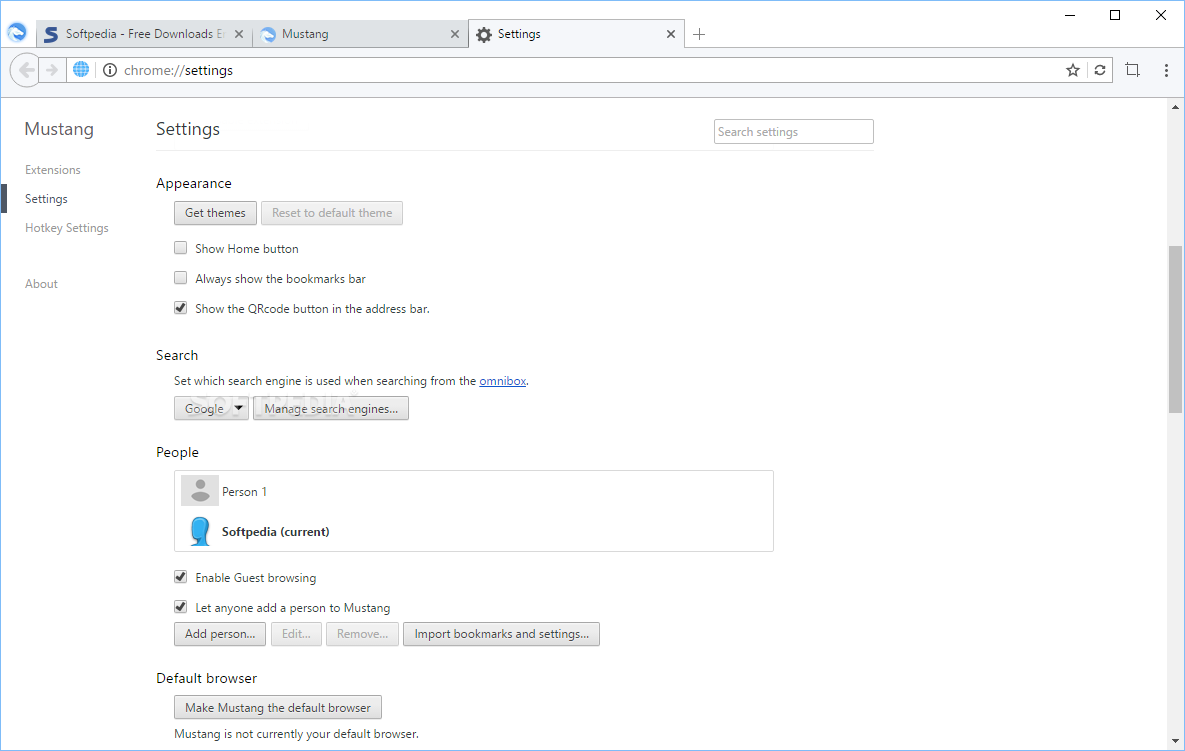Image resolution: width=1185 pixels, height=751 pixels.
Task: Click the Softpedia tab favicon
Action: [51, 35]
